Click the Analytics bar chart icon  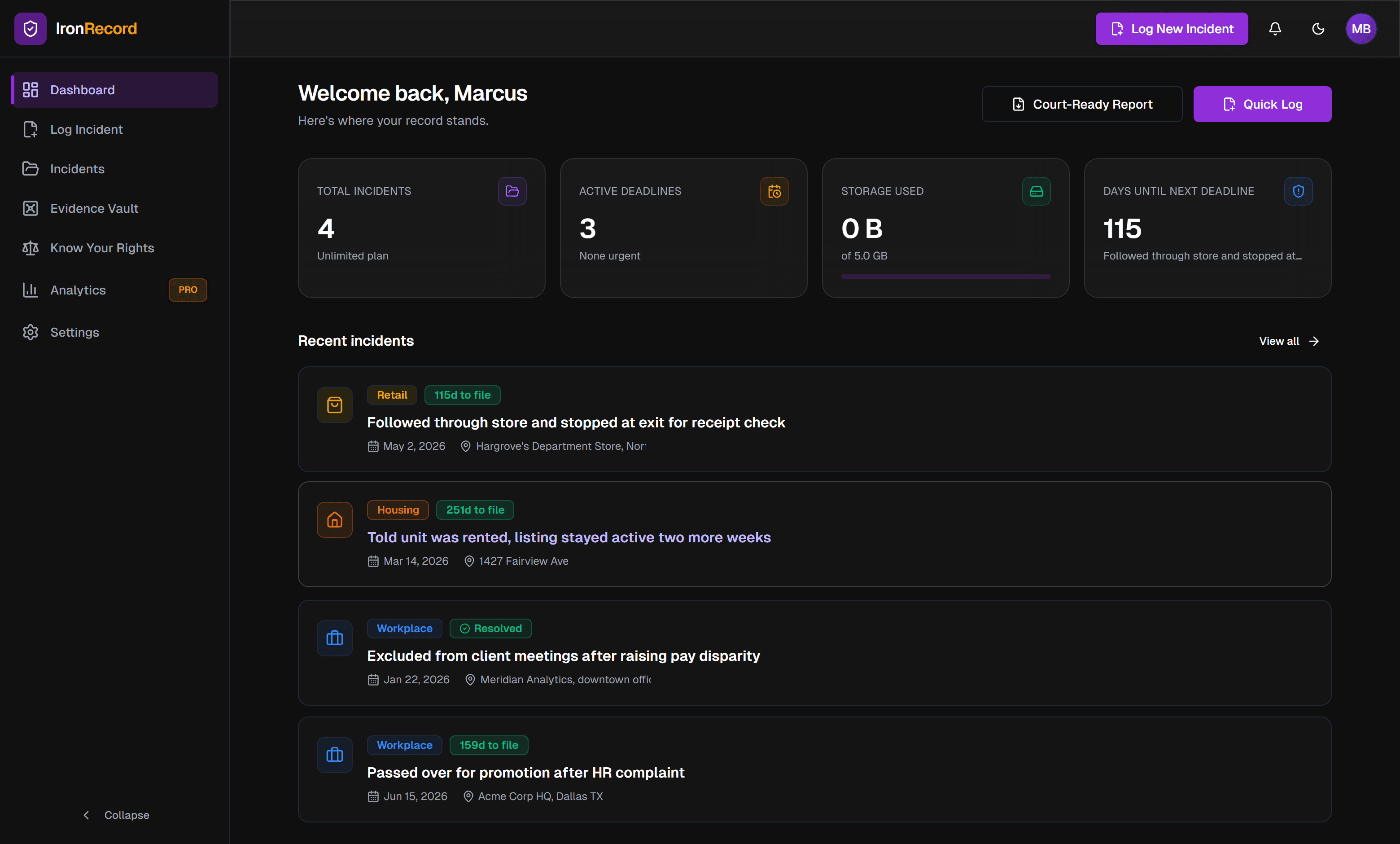(30, 290)
